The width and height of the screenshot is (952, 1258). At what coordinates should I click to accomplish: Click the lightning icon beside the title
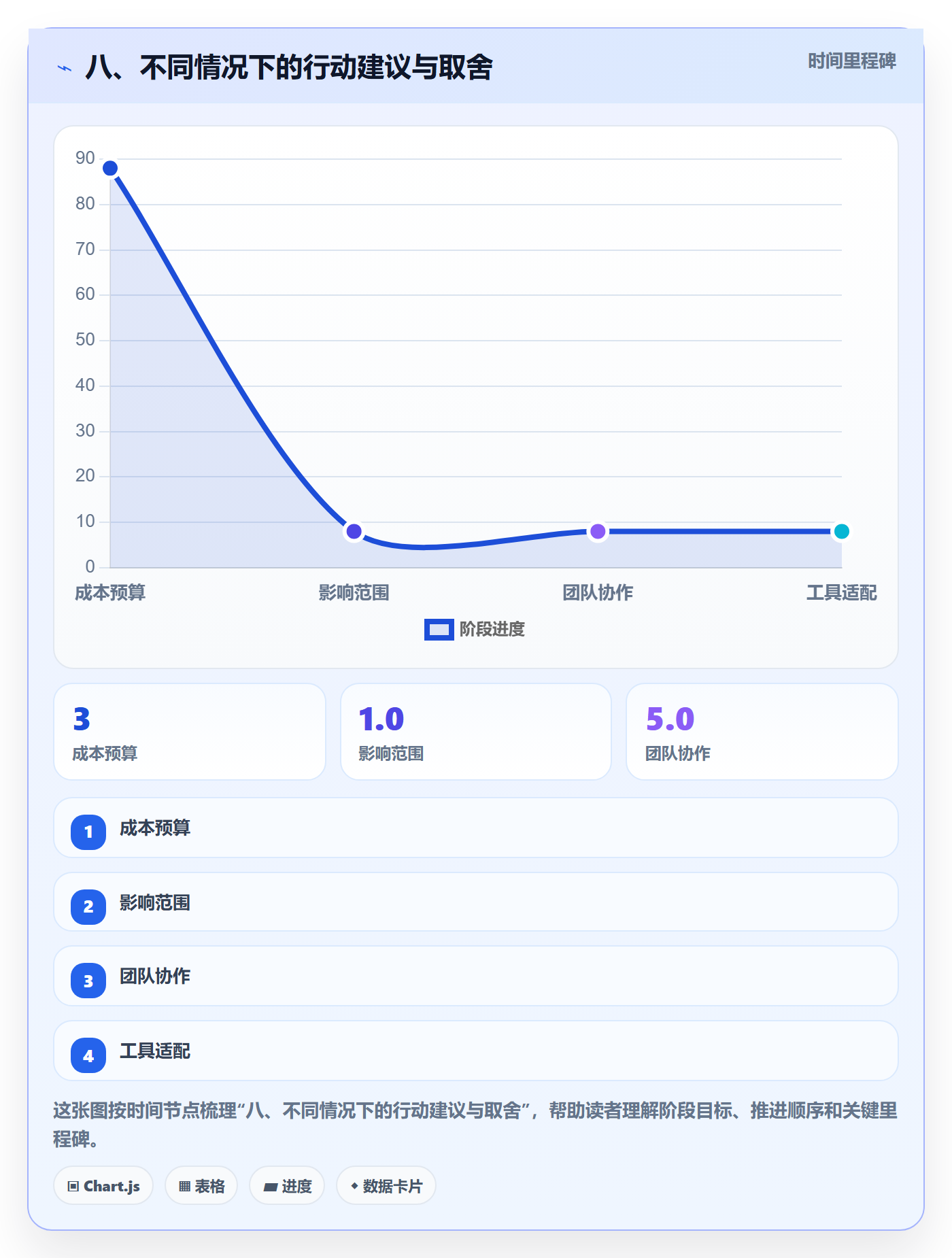[65, 68]
